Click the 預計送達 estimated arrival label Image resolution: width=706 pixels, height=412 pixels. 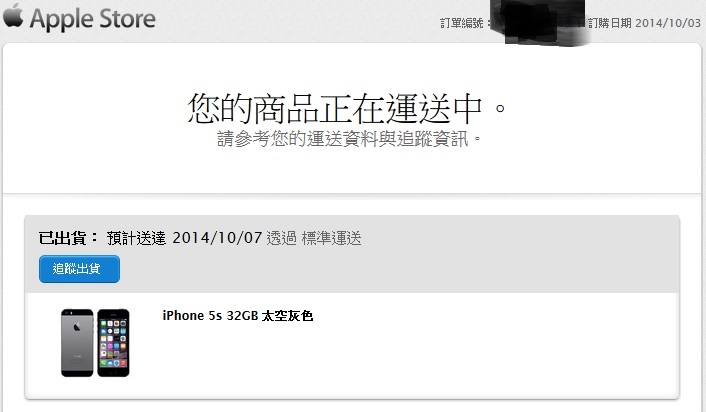tap(136, 238)
